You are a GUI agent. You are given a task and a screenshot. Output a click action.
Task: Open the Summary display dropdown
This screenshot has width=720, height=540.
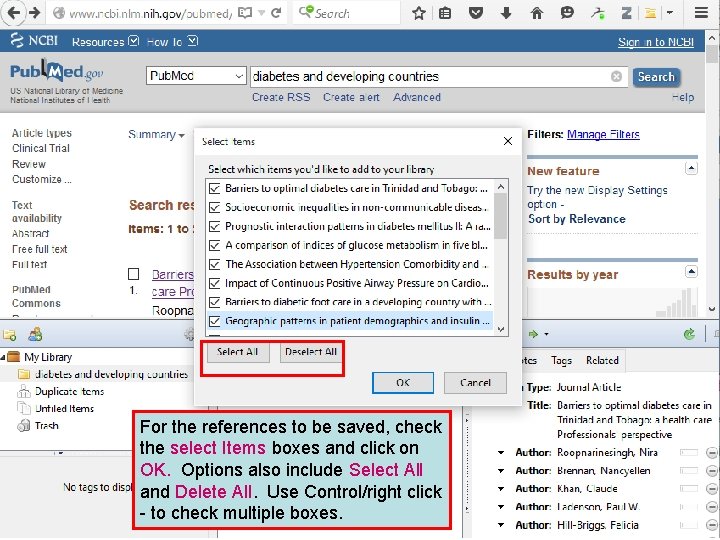pos(156,135)
